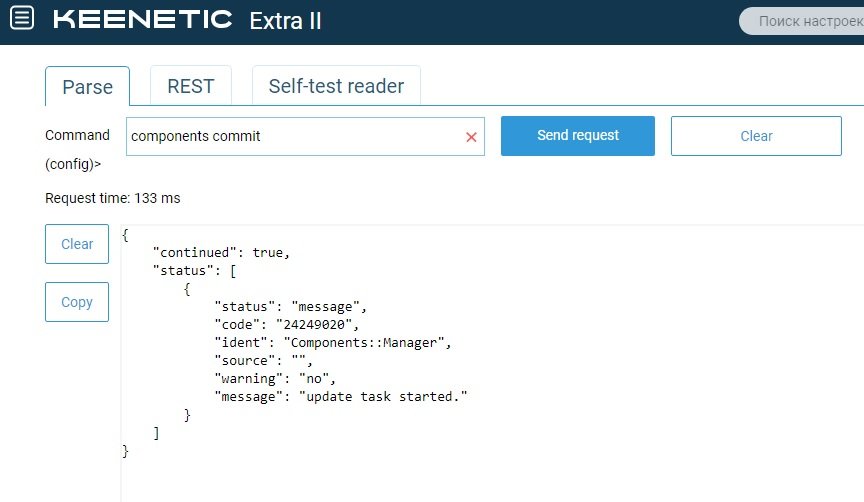Click the Keenetic logo
Image resolution: width=864 pixels, height=502 pixels.
tap(143, 19)
